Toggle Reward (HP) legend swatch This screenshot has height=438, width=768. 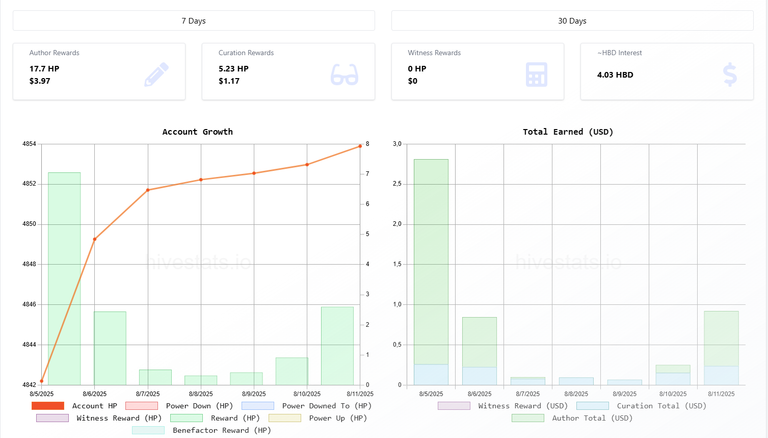coord(186,418)
